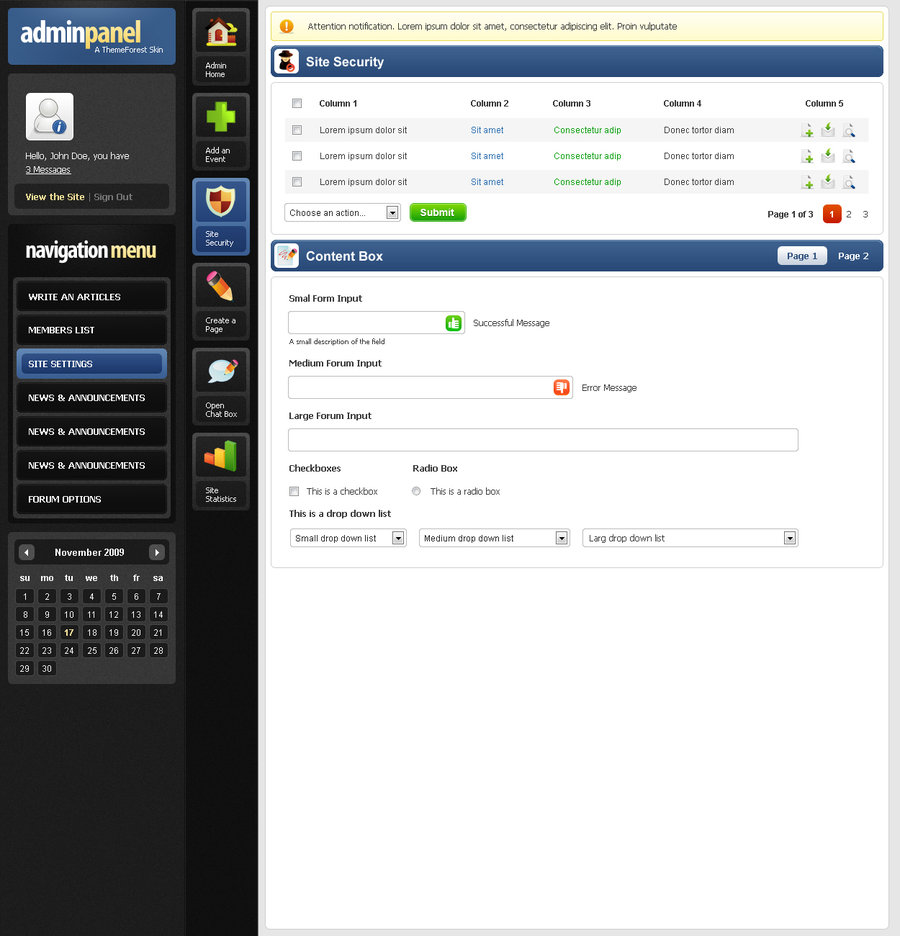Click the Smal Form Input field
This screenshot has height=936, width=900.
point(376,323)
